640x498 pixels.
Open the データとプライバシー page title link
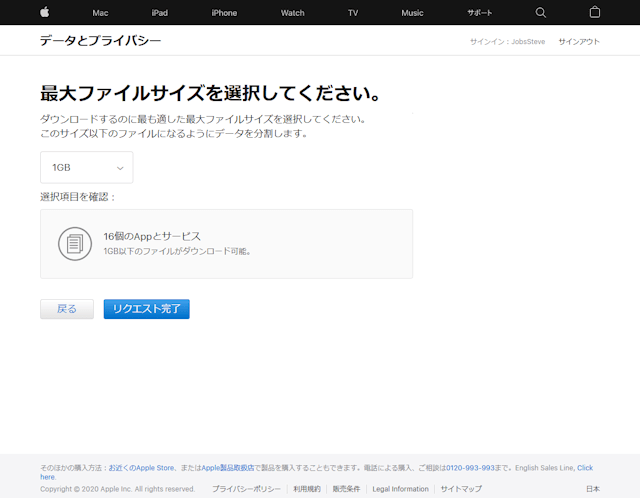100,41
